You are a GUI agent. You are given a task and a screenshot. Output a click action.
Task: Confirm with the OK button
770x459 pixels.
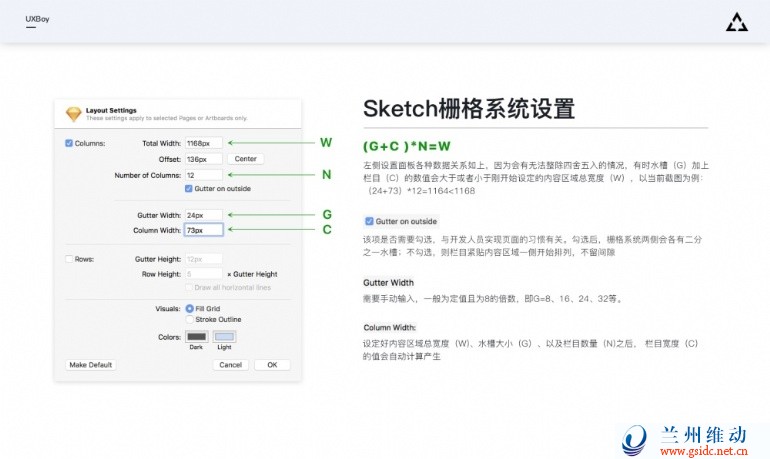(x=271, y=365)
